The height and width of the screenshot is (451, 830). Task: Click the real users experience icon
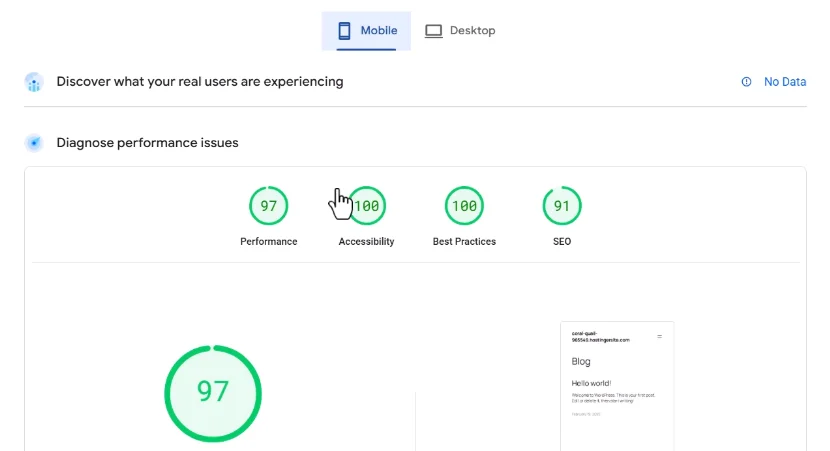click(x=34, y=82)
